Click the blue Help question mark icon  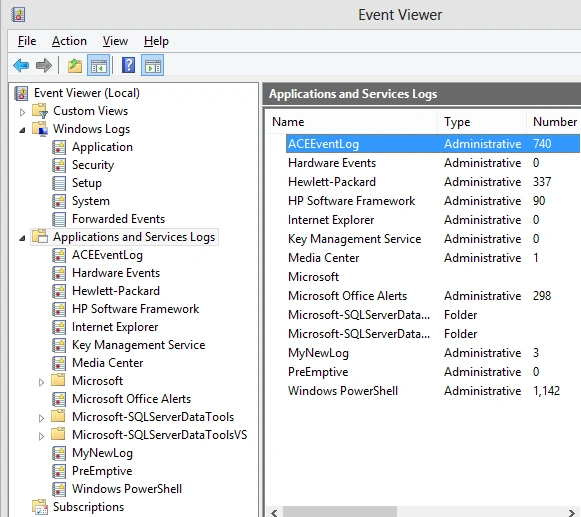[129, 65]
